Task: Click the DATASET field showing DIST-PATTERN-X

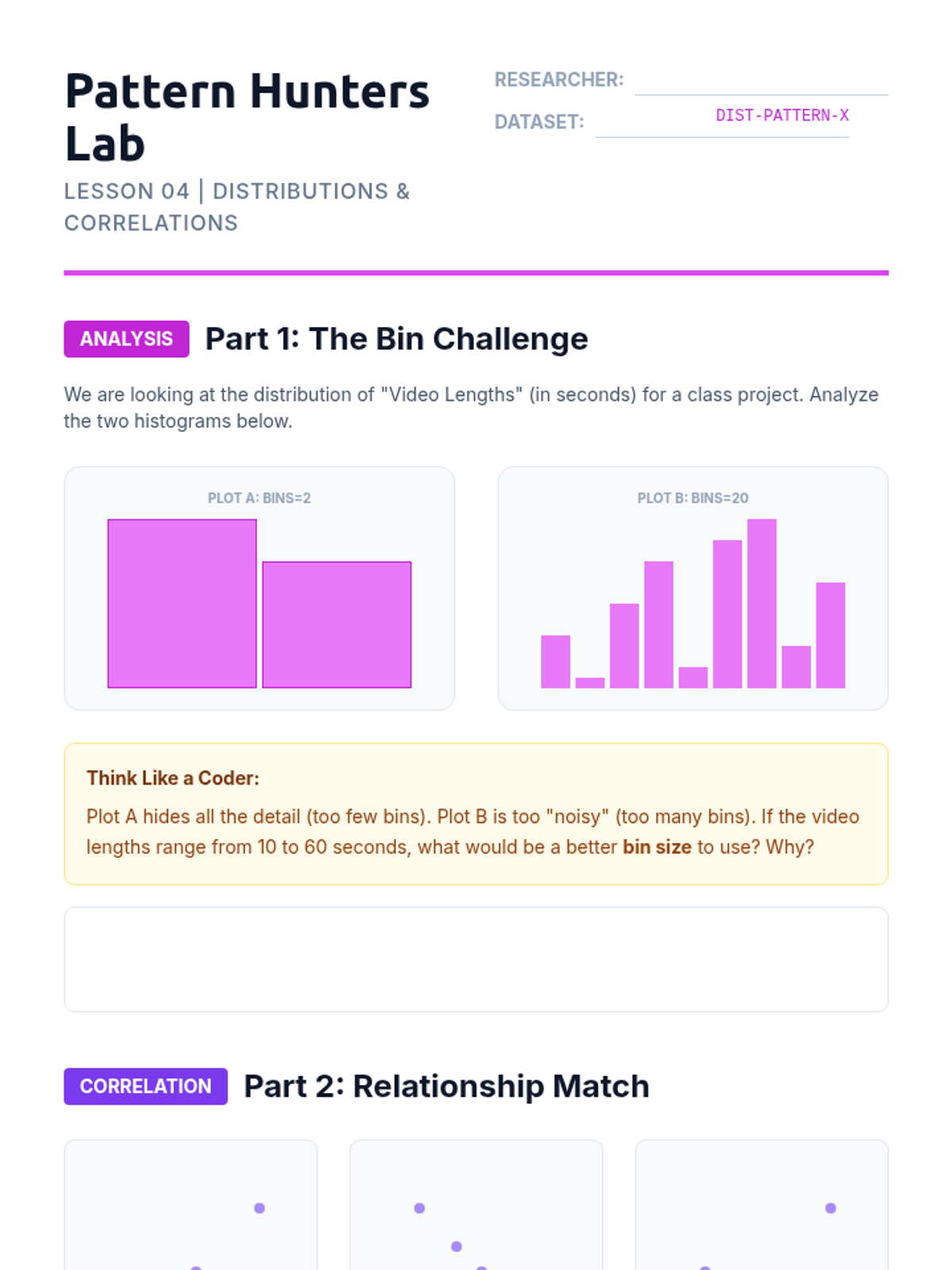Action: tap(722, 121)
